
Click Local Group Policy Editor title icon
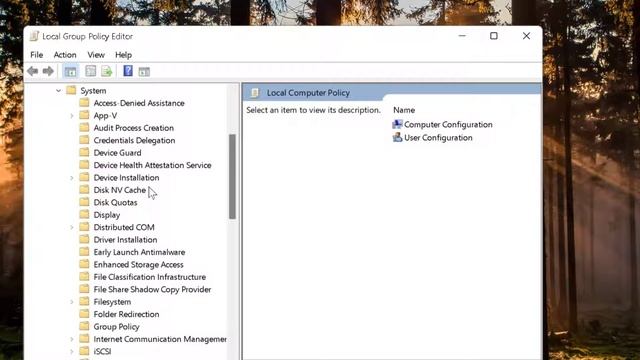click(34, 36)
